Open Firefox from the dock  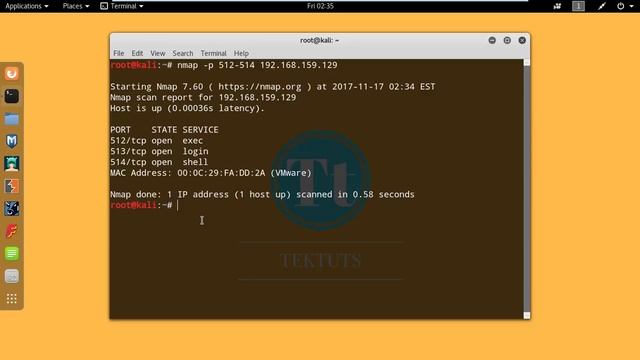11,73
